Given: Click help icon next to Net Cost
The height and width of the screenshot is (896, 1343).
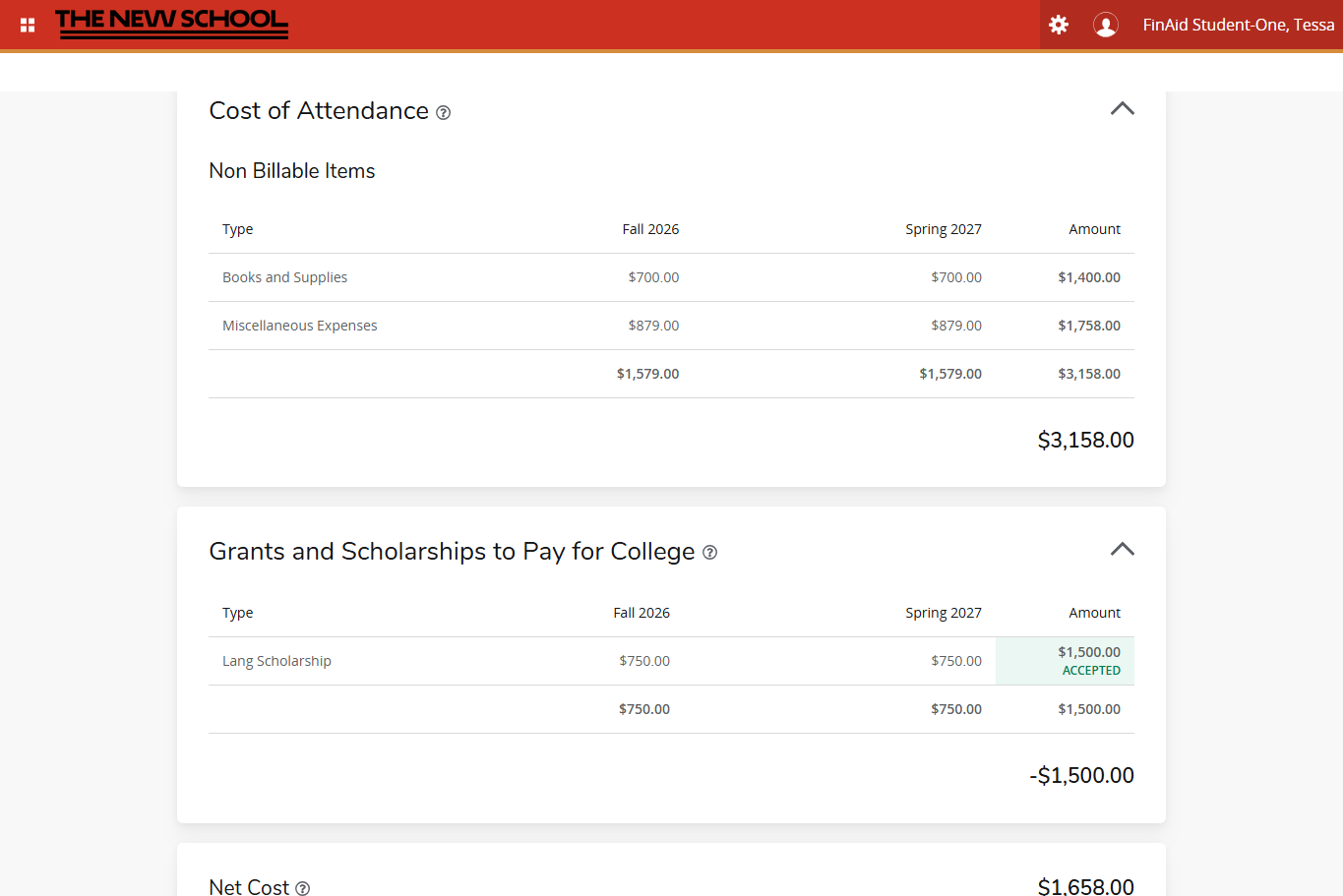Looking at the screenshot, I should 303,888.
